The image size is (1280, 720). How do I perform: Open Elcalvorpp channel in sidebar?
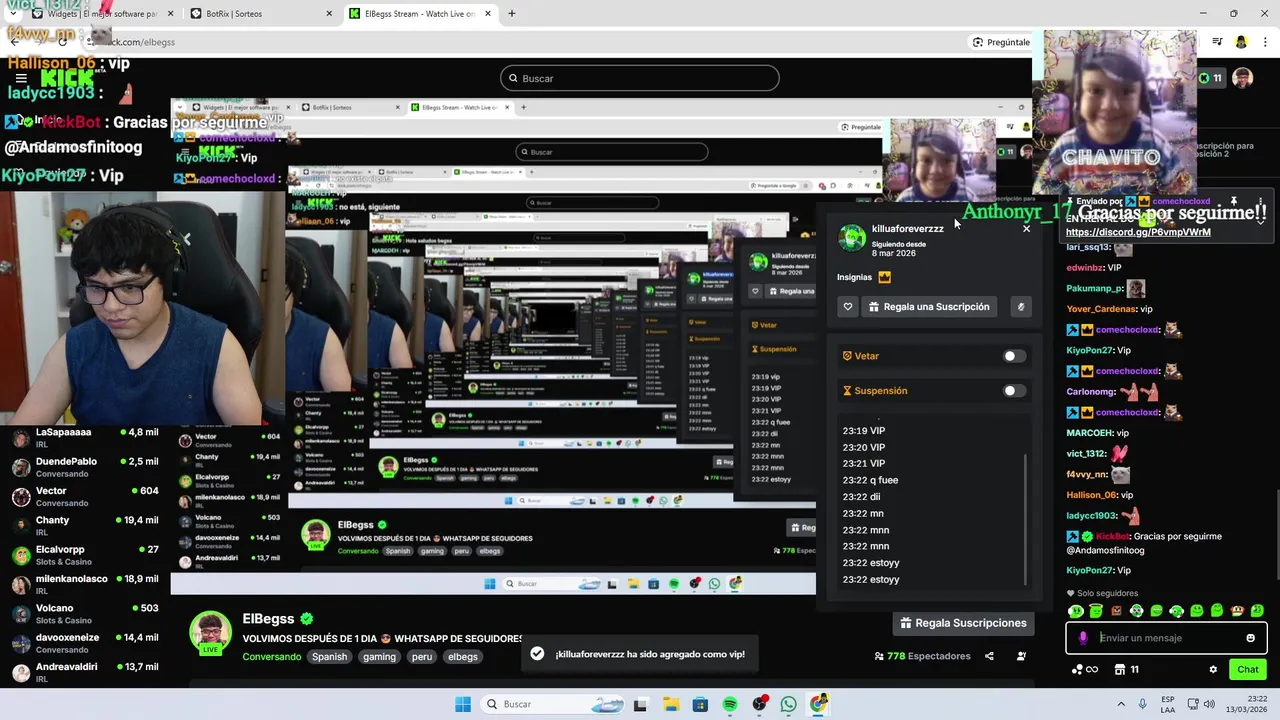point(85,555)
